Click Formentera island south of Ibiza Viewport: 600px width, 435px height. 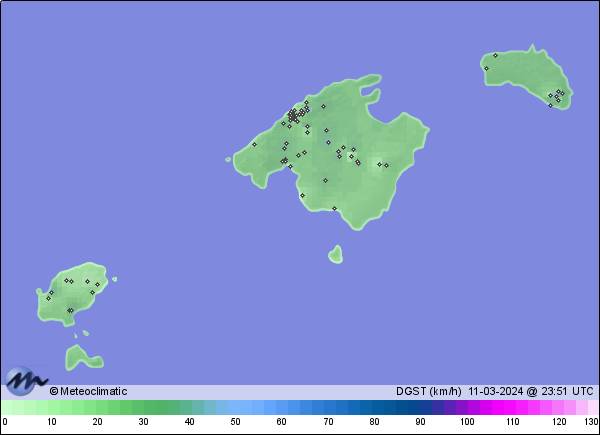tap(84, 358)
